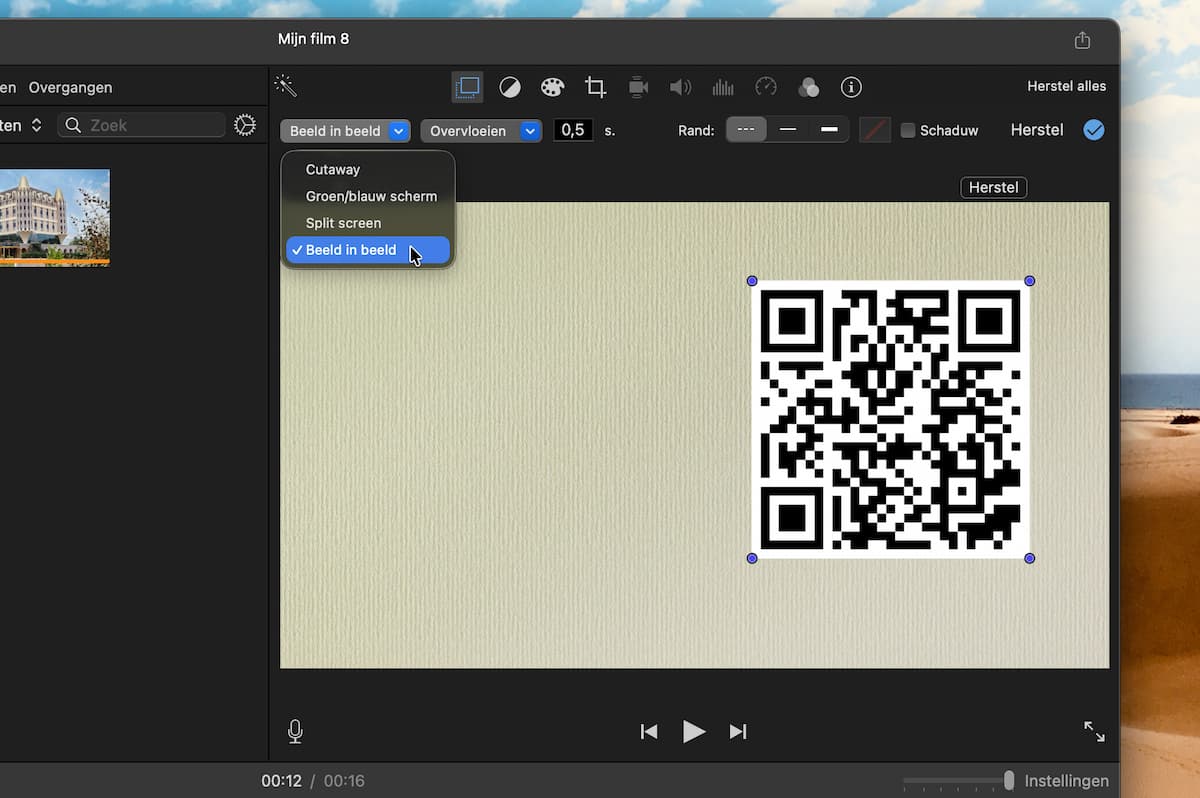The image size is (1200, 798).
Task: Open the color correction palette icon
Action: click(553, 87)
